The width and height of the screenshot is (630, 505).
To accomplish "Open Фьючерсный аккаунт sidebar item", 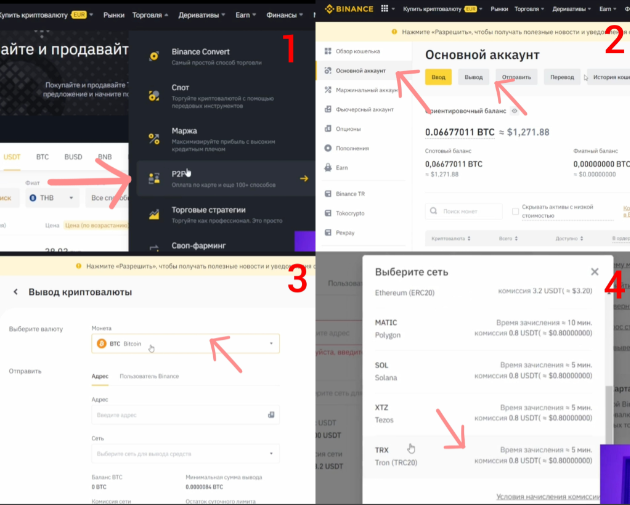I will point(364,109).
